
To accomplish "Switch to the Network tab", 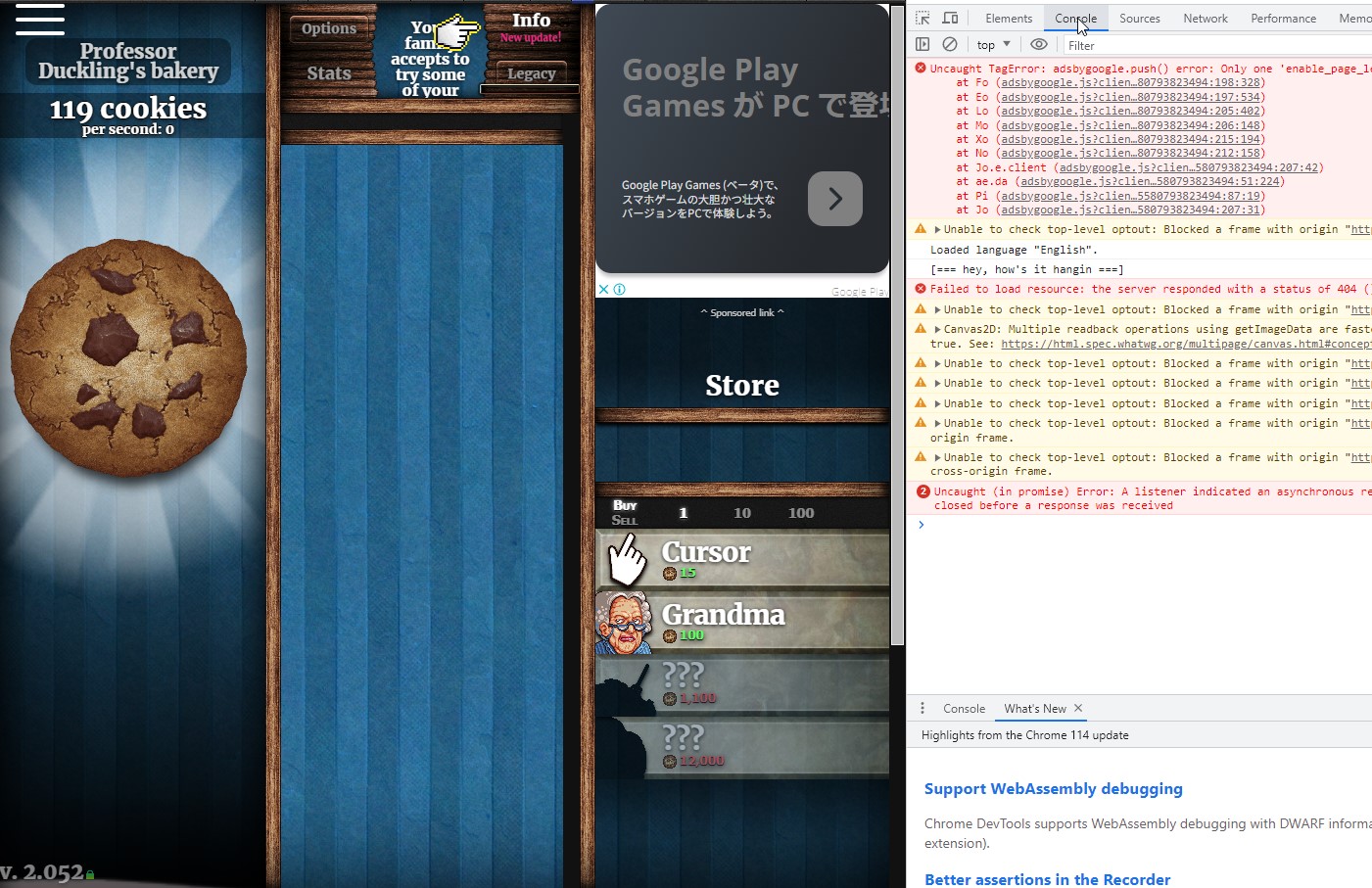I will pos(1205,19).
